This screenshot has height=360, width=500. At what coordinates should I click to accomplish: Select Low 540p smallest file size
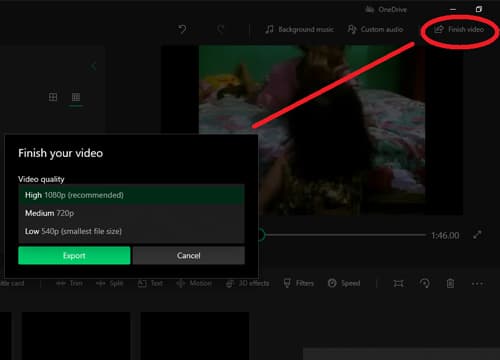[x=131, y=231]
